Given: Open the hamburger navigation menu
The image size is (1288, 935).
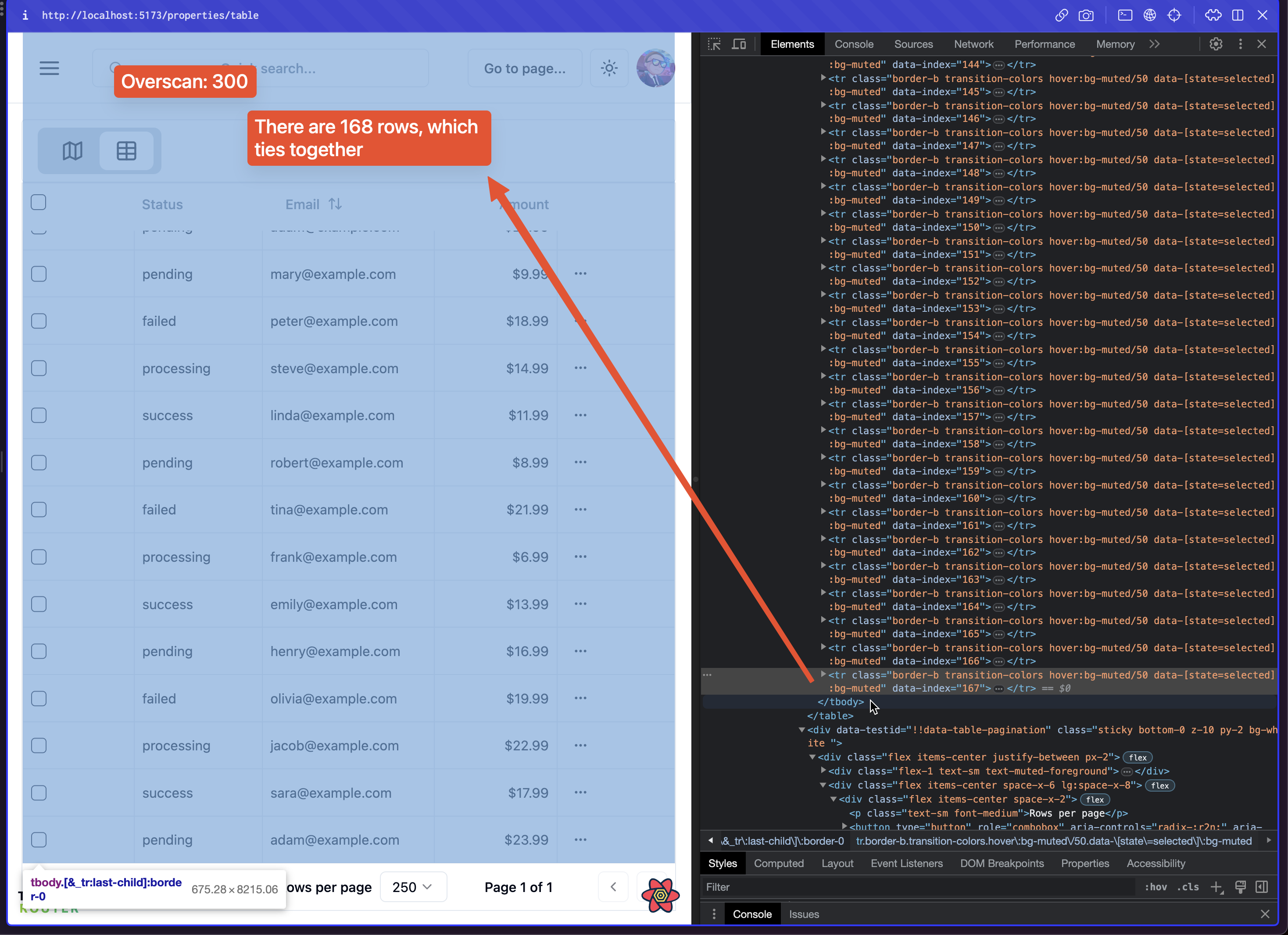Looking at the screenshot, I should (x=50, y=68).
